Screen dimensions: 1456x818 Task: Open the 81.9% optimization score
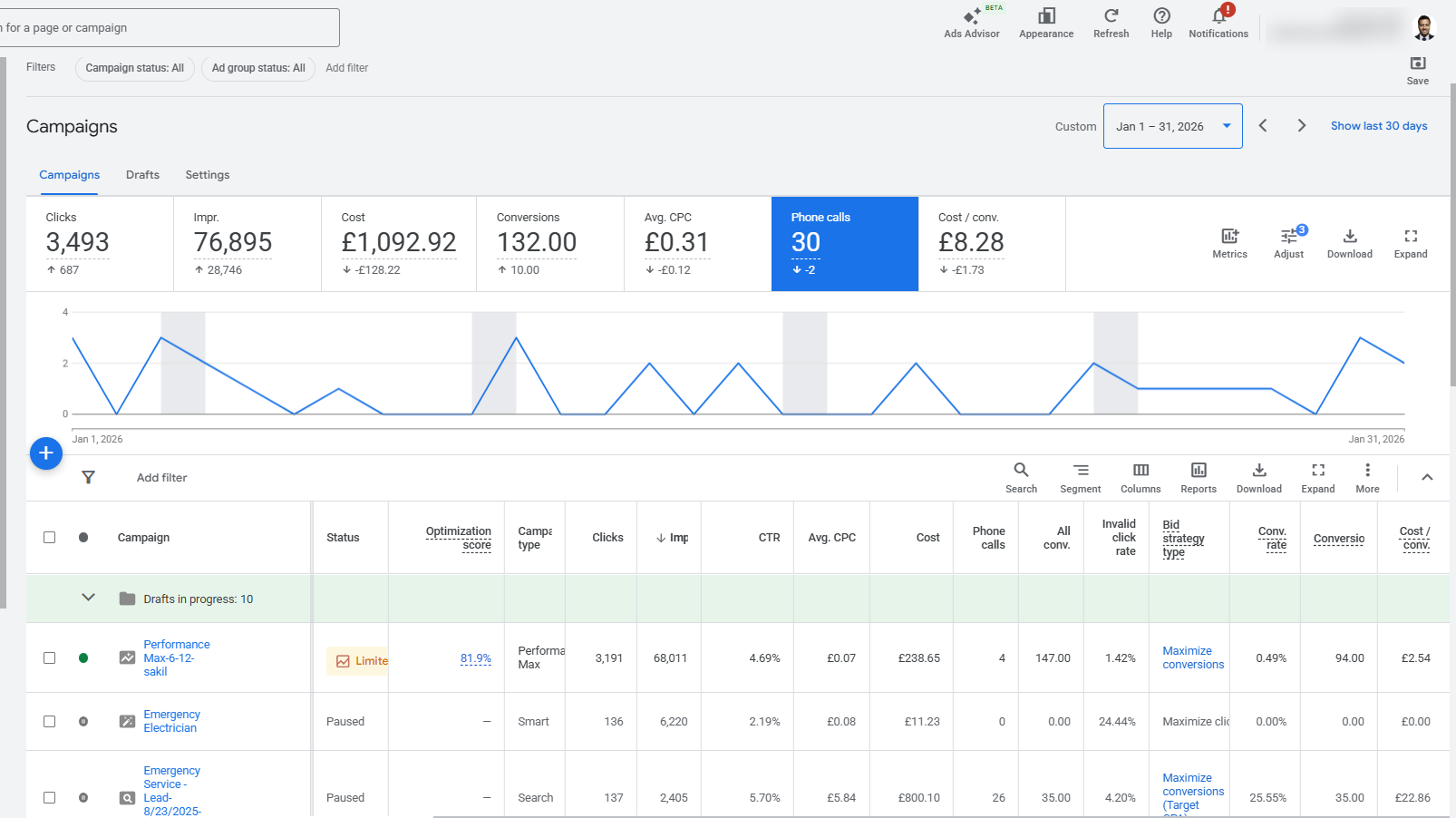[476, 659]
